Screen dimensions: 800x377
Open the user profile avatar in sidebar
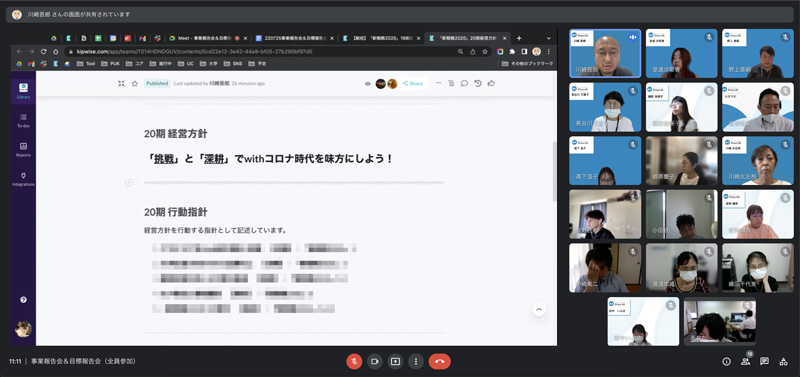pyautogui.click(x=23, y=329)
